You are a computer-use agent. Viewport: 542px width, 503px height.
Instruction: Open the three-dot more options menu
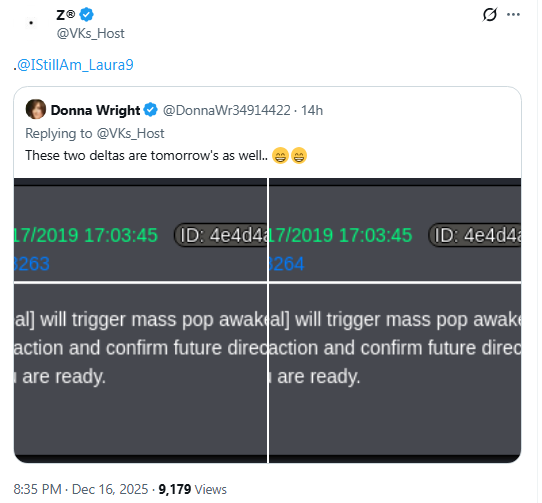click(x=513, y=15)
